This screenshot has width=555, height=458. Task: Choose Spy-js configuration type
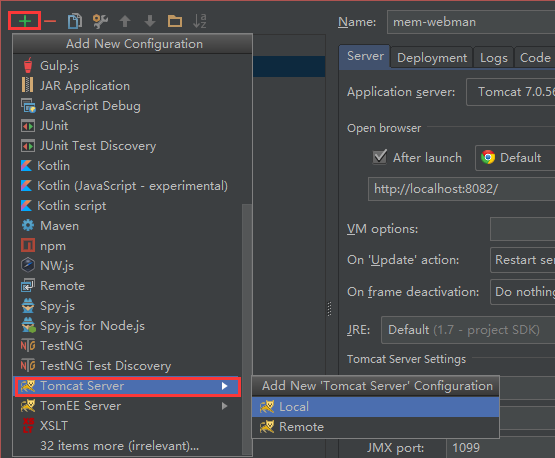(128, 306)
